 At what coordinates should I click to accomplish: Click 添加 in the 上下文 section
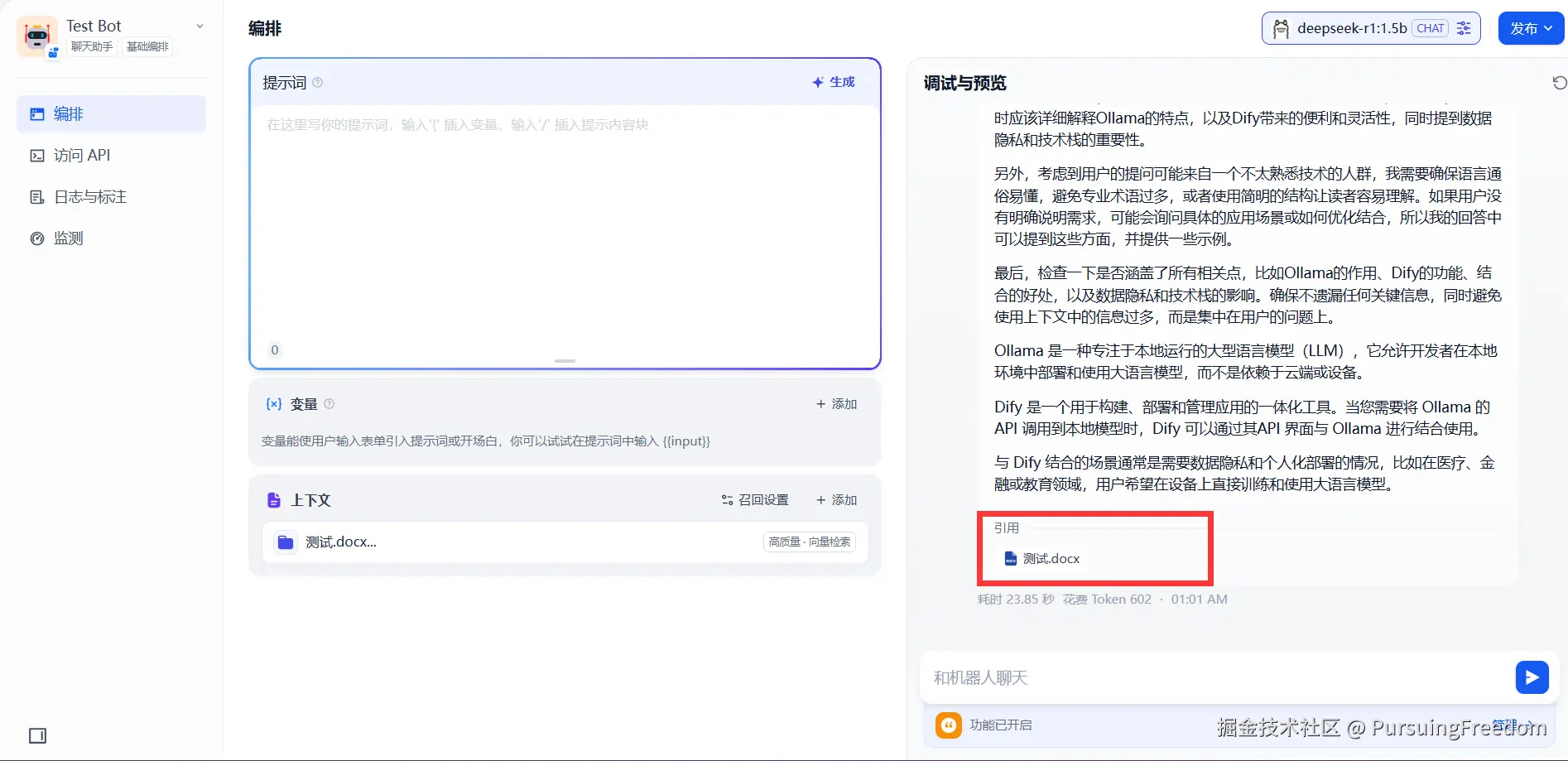836,500
